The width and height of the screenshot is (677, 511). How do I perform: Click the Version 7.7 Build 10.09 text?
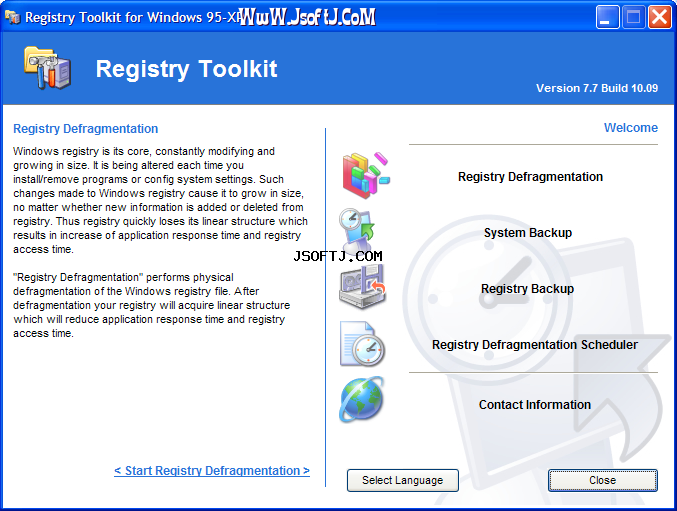coord(597,88)
